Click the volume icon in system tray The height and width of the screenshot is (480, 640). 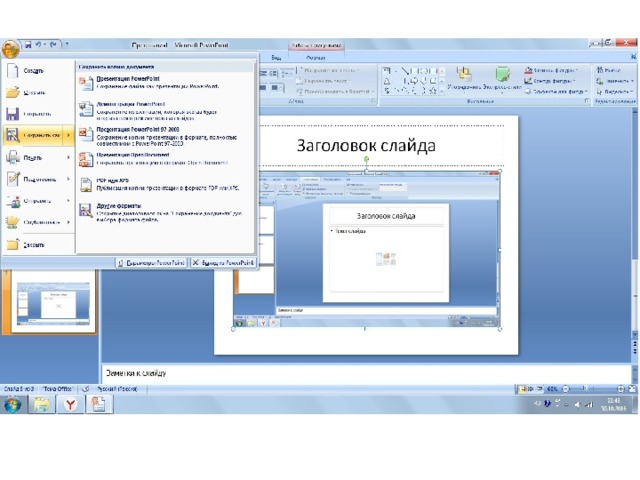pos(577,404)
